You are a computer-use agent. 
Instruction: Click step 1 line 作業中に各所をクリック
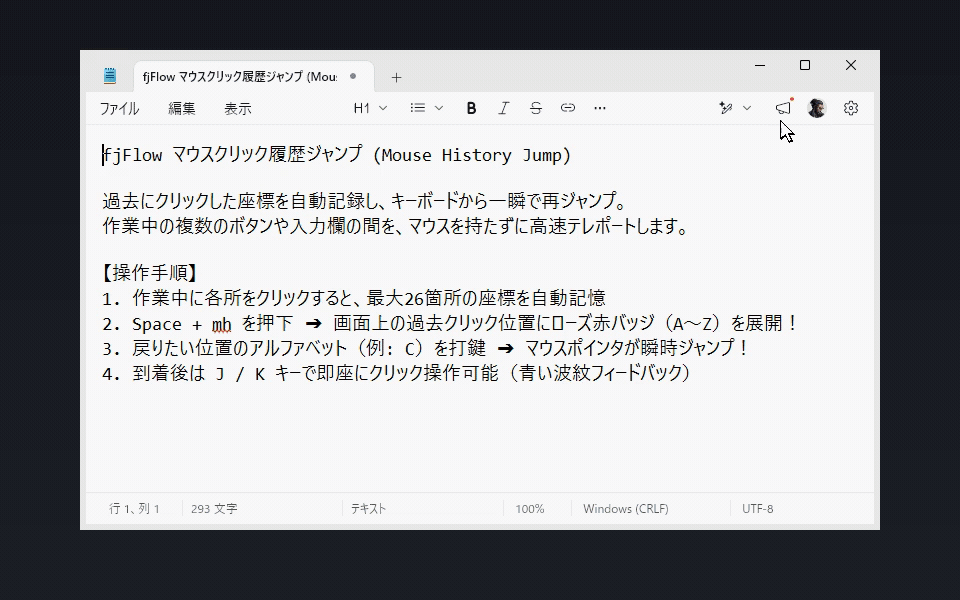354,298
